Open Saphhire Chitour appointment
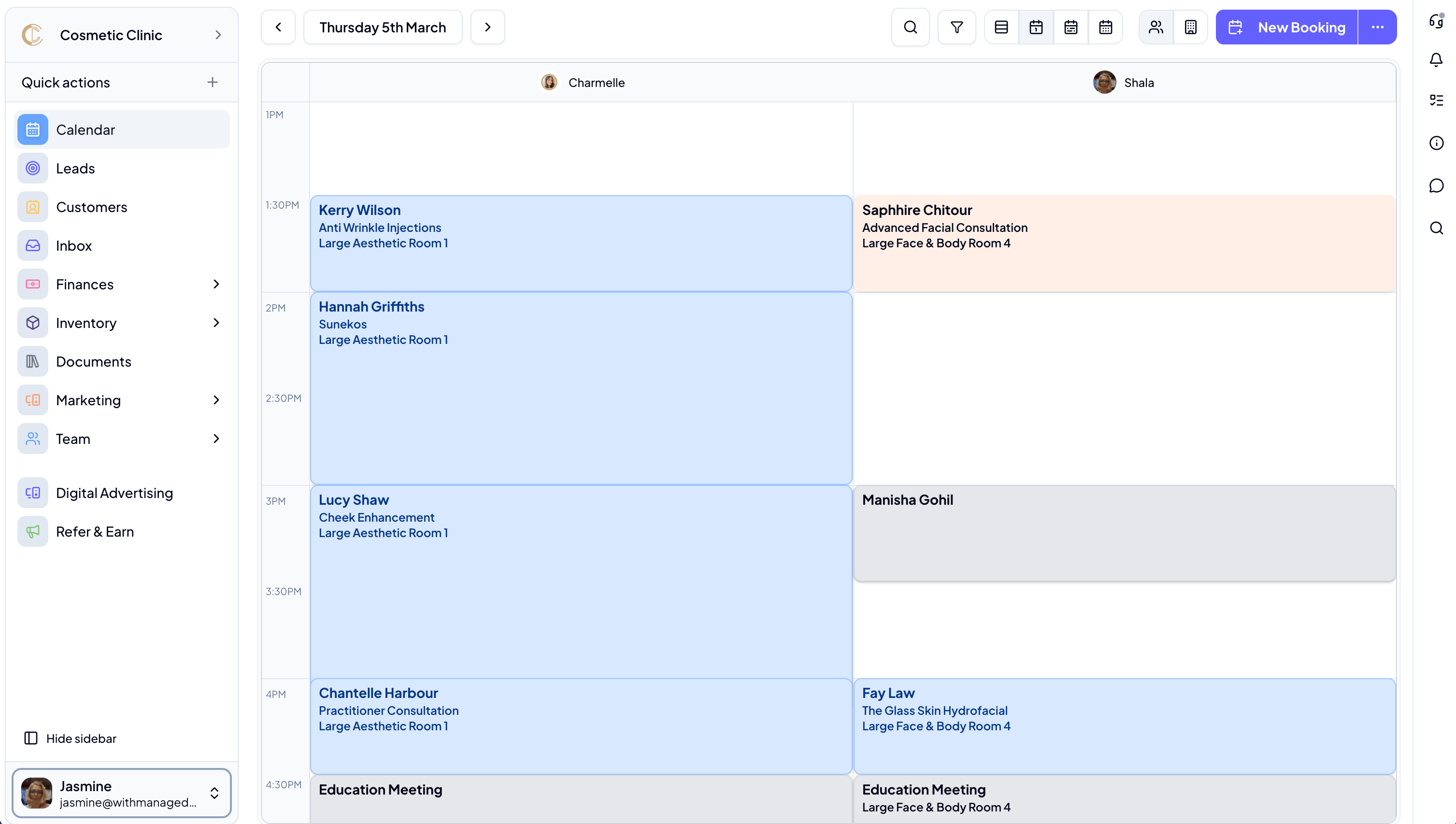This screenshot has width=1456, height=824. pos(1125,243)
